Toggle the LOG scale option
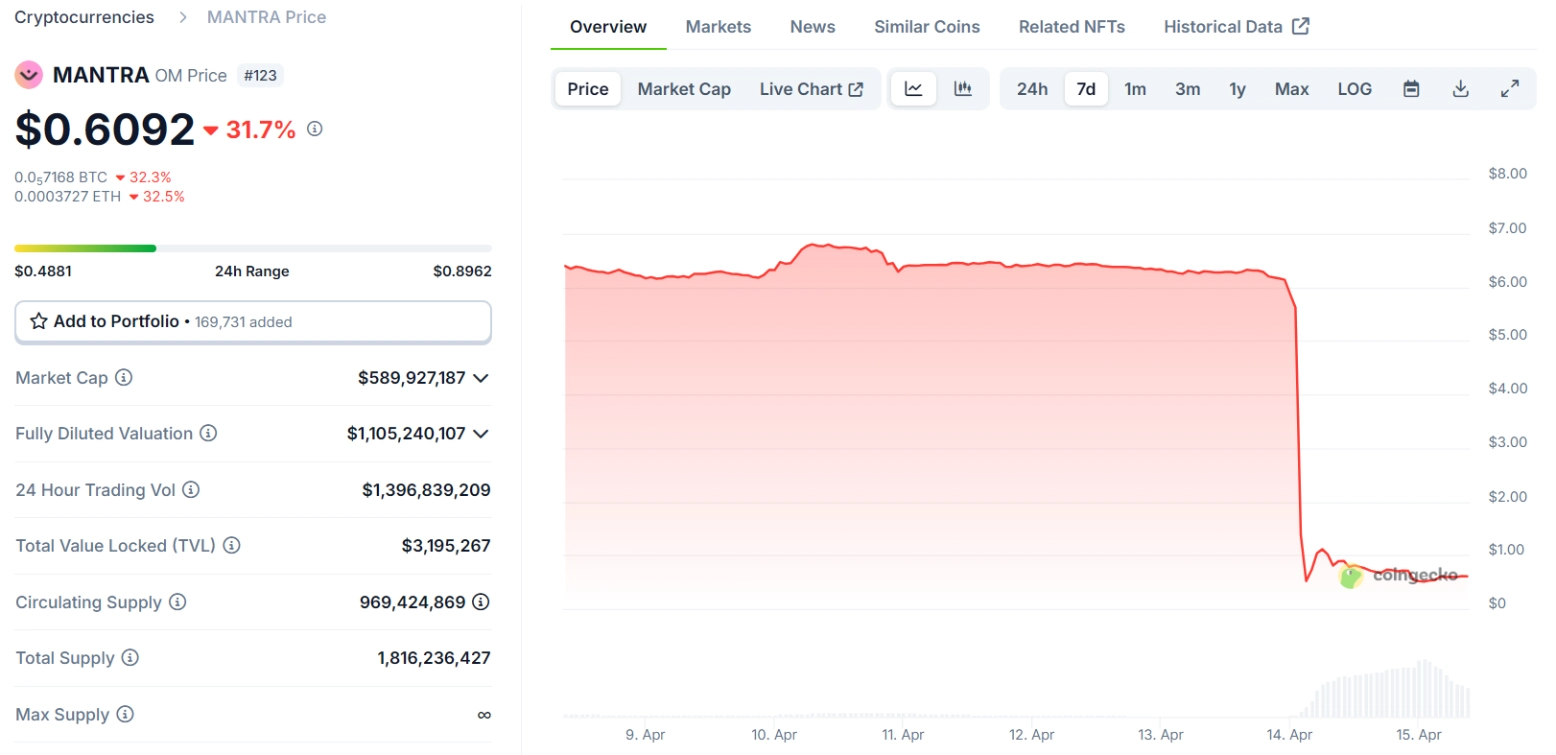This screenshot has height=755, width=1556. [1354, 89]
